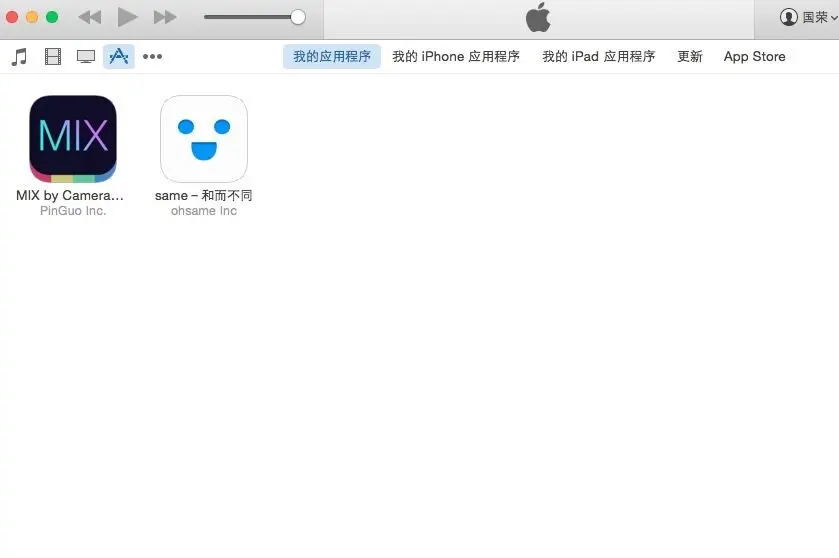Screen dimensions: 839x558
Task: Click the MIX by Camera... app title
Action: point(70,196)
